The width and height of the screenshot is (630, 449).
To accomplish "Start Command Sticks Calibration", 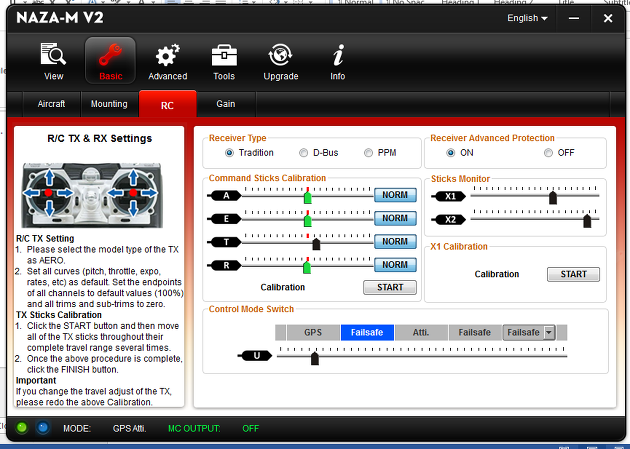I will click(390, 288).
